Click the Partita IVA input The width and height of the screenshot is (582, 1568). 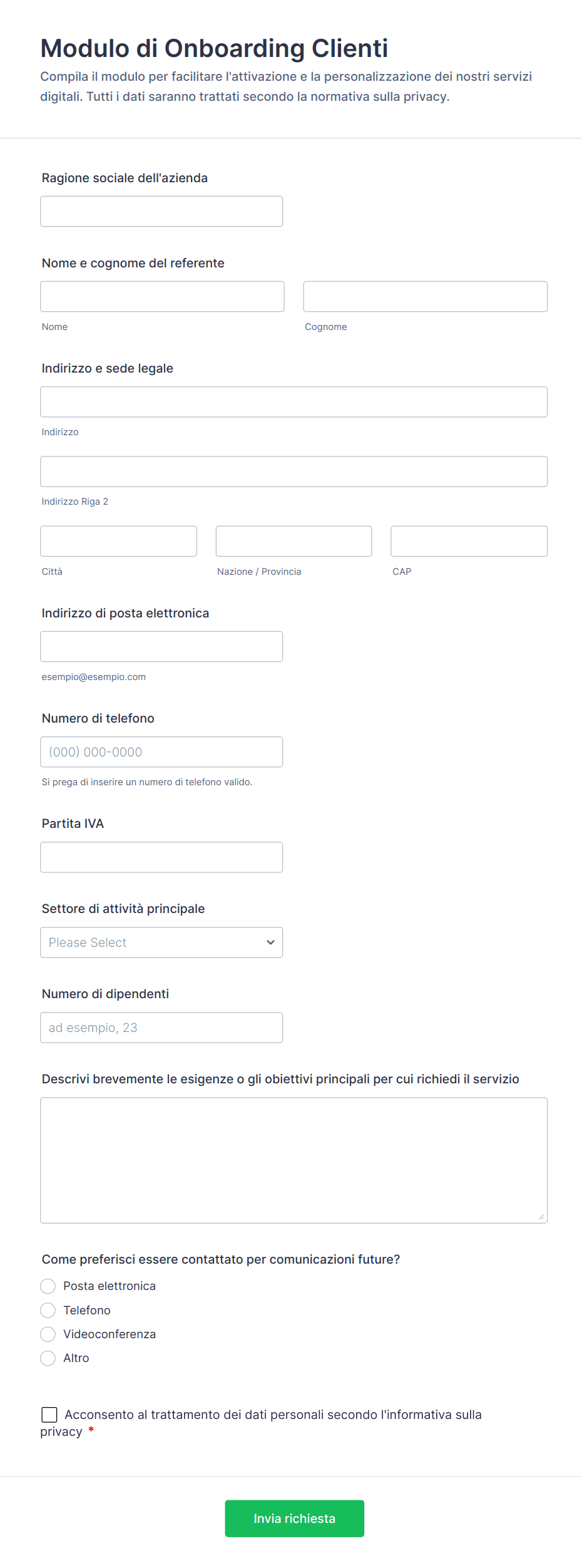[161, 857]
